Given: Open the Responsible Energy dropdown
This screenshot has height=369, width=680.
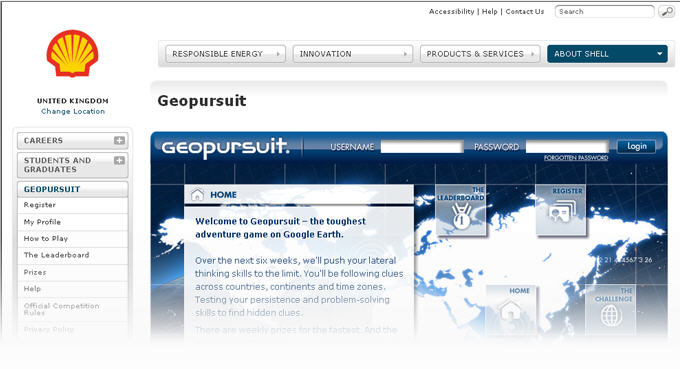Looking at the screenshot, I should tap(226, 54).
